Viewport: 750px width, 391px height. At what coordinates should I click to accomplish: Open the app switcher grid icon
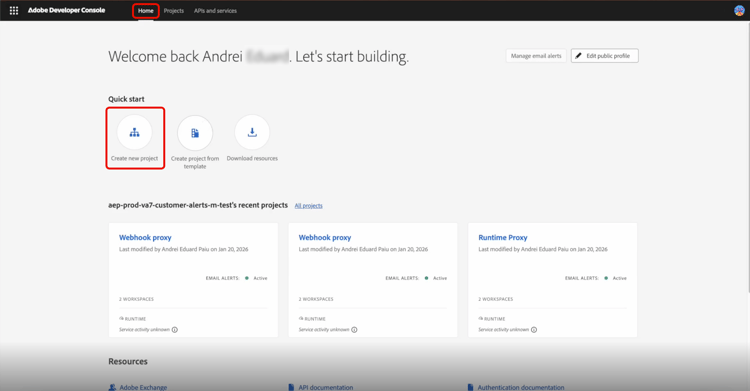(x=14, y=10)
